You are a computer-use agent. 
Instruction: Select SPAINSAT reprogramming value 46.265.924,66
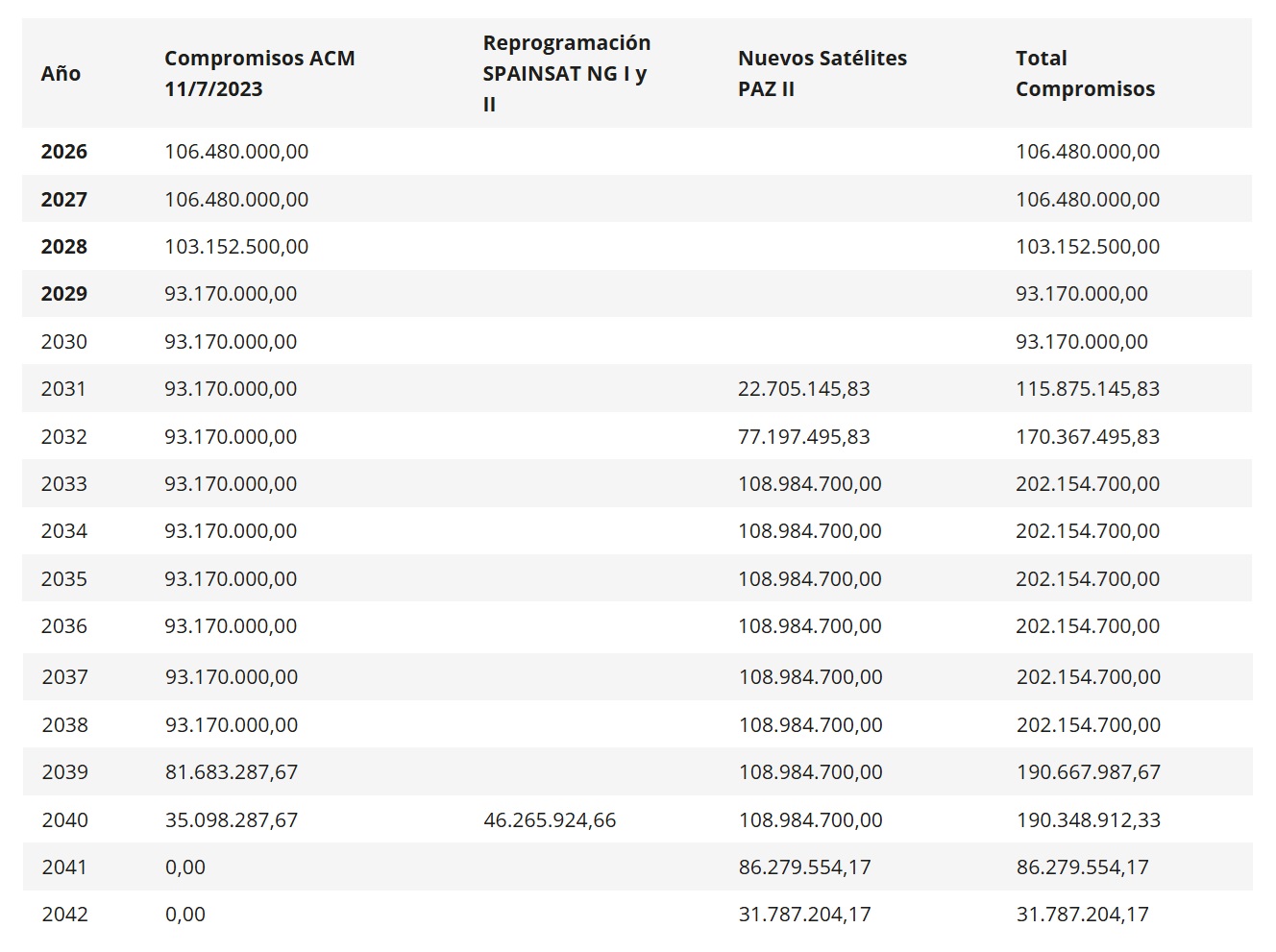tap(550, 820)
